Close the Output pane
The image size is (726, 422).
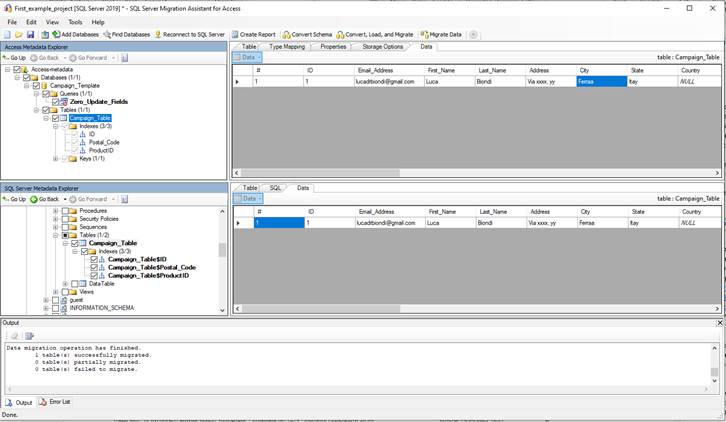[x=720, y=323]
